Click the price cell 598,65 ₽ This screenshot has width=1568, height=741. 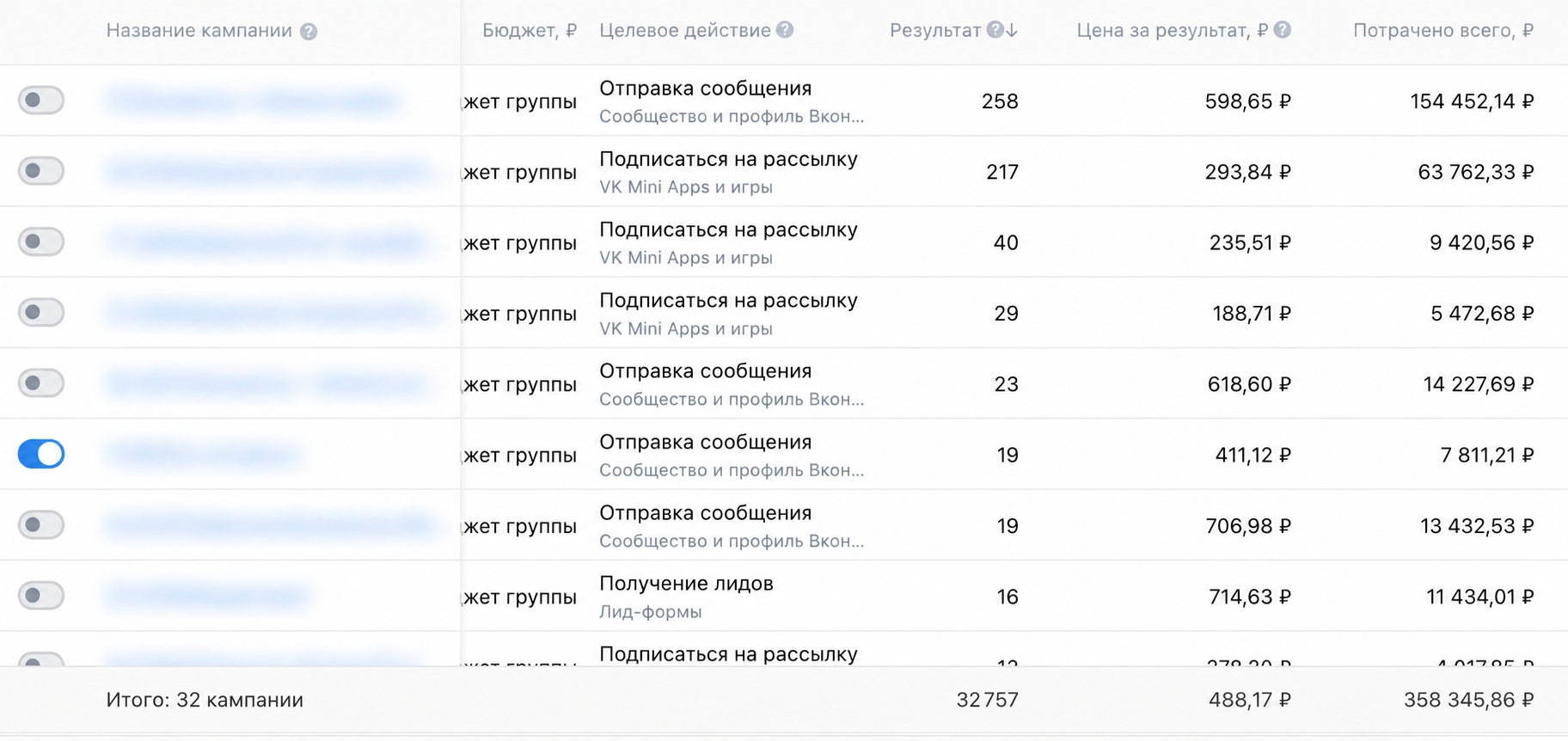[x=1248, y=101]
